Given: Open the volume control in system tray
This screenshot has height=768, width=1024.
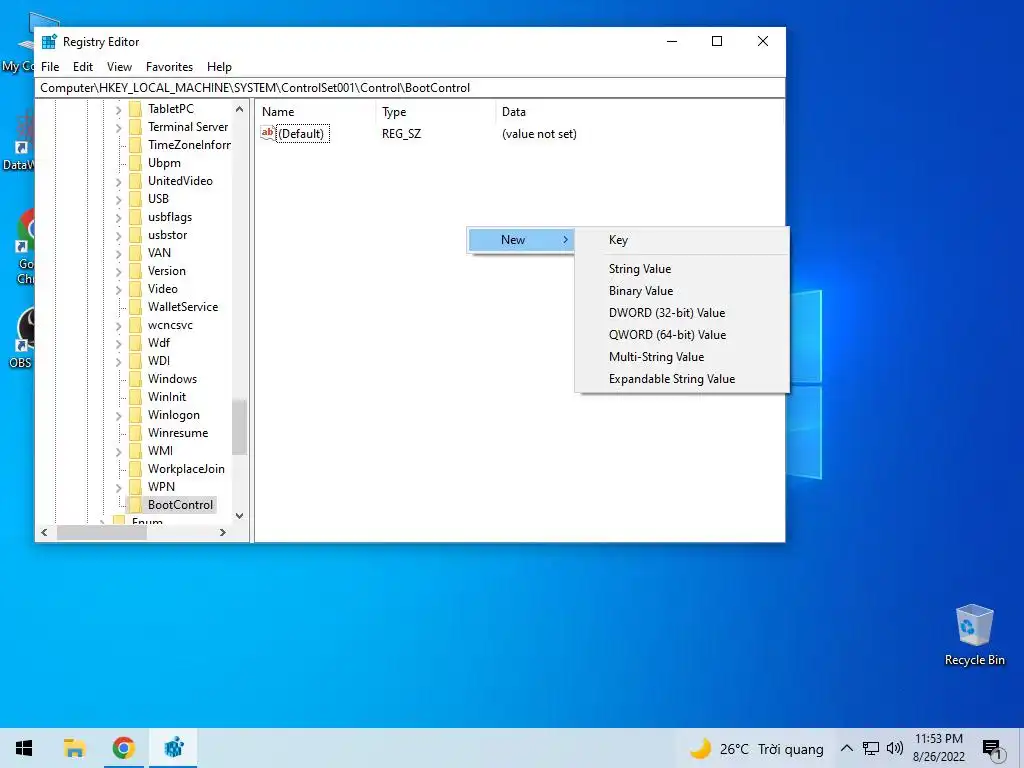Looking at the screenshot, I should pyautogui.click(x=895, y=748).
